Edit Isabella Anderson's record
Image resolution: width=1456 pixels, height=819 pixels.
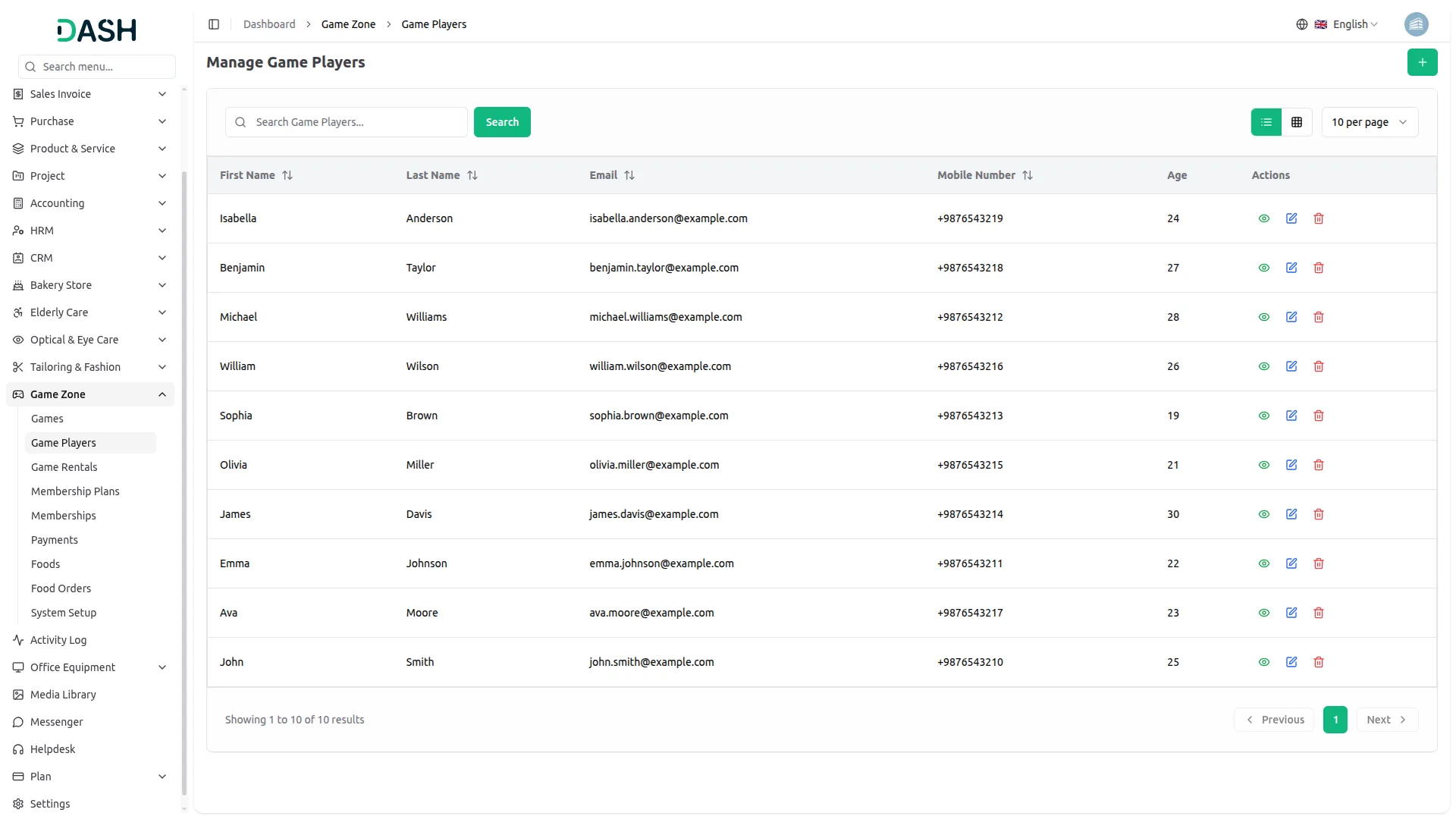(x=1291, y=218)
